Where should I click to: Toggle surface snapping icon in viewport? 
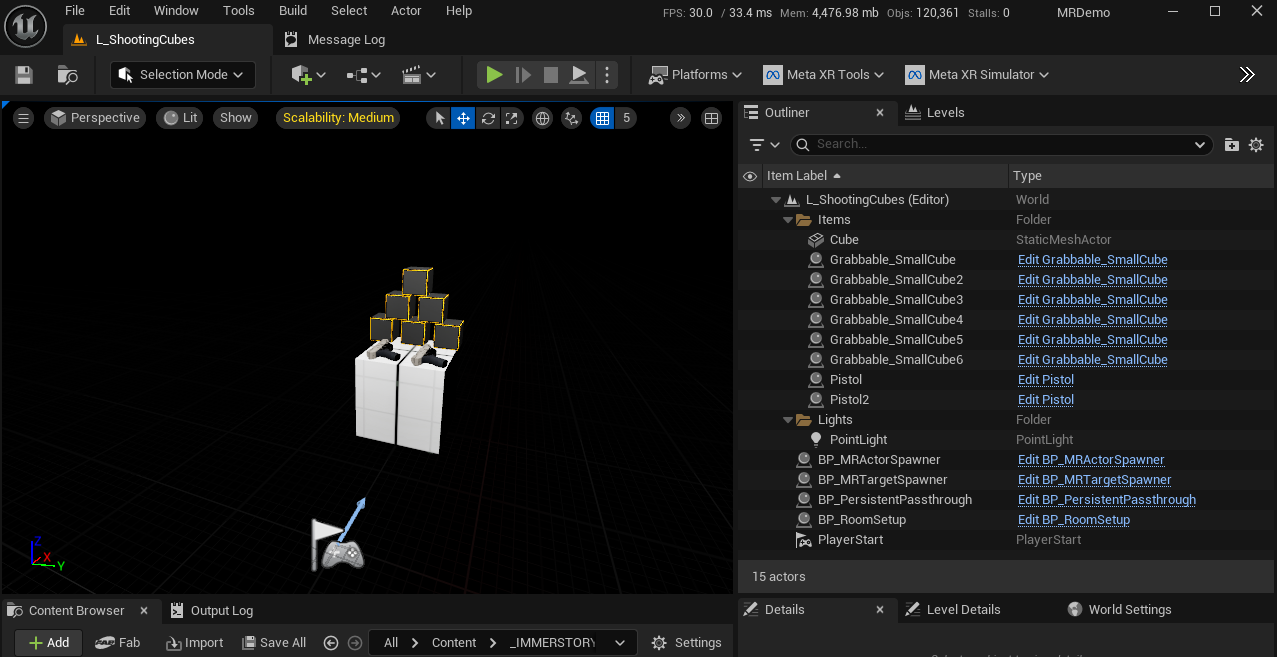[x=571, y=118]
